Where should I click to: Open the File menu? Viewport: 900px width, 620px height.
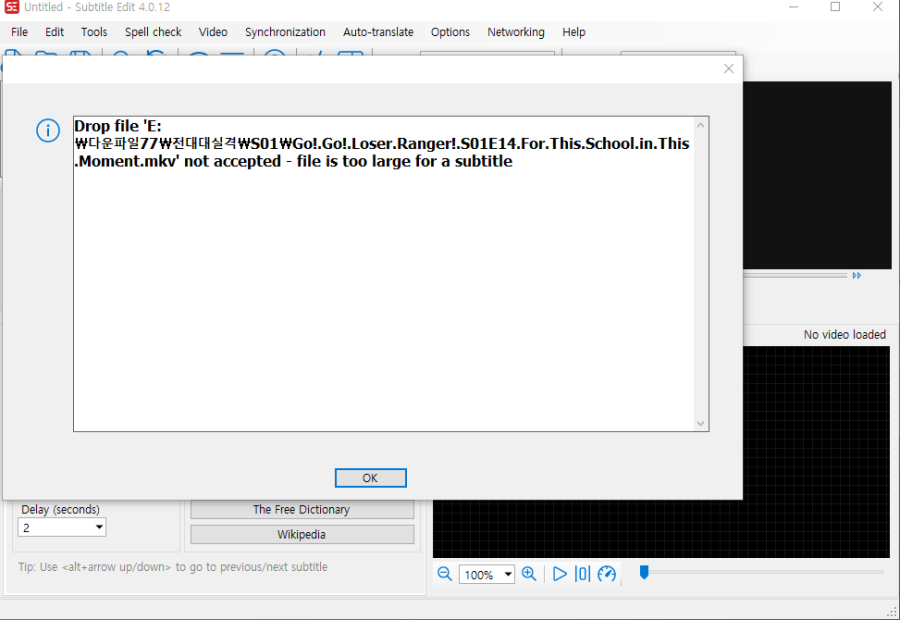[x=20, y=32]
